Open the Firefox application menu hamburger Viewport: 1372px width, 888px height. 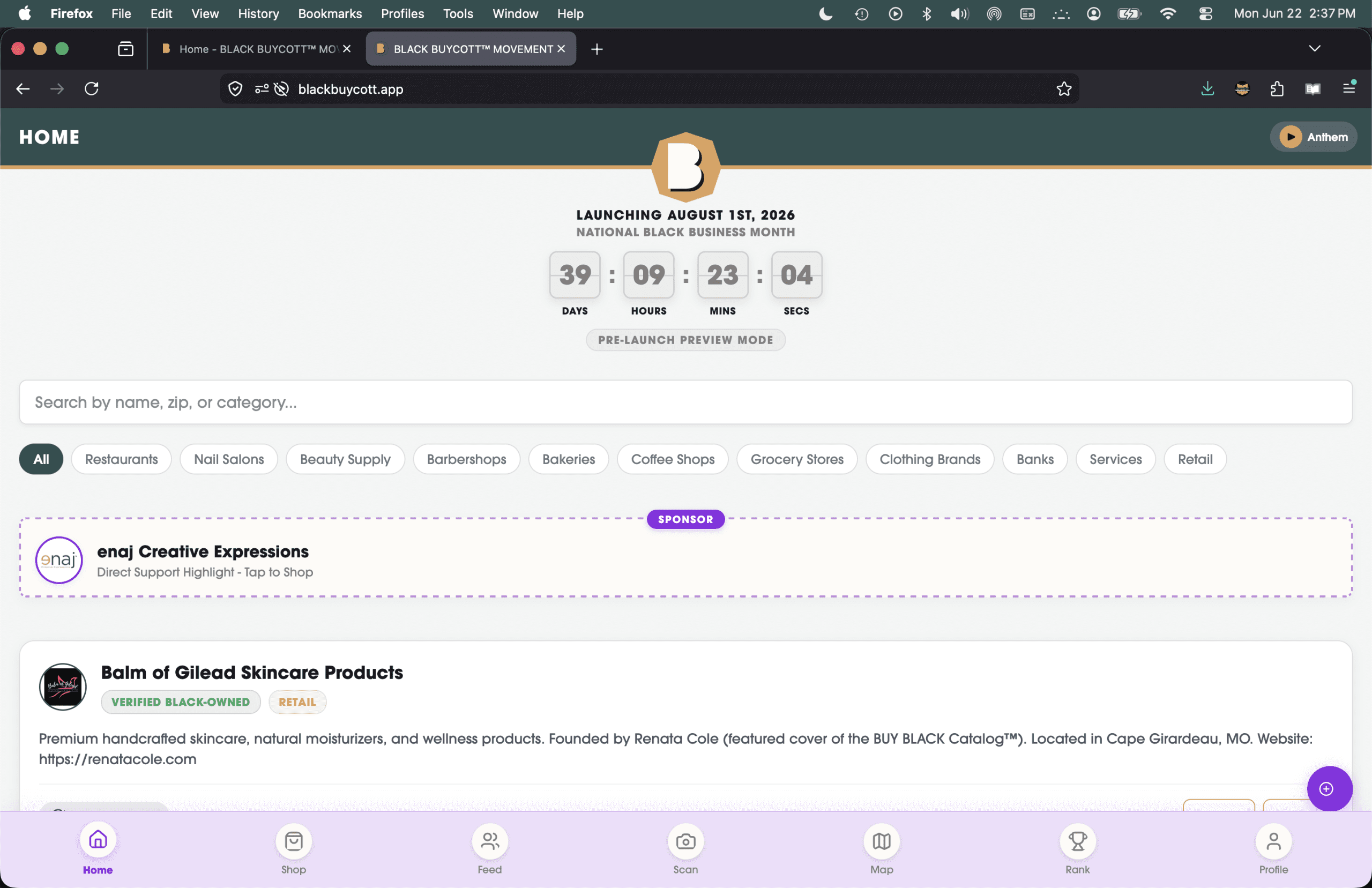pyautogui.click(x=1348, y=88)
